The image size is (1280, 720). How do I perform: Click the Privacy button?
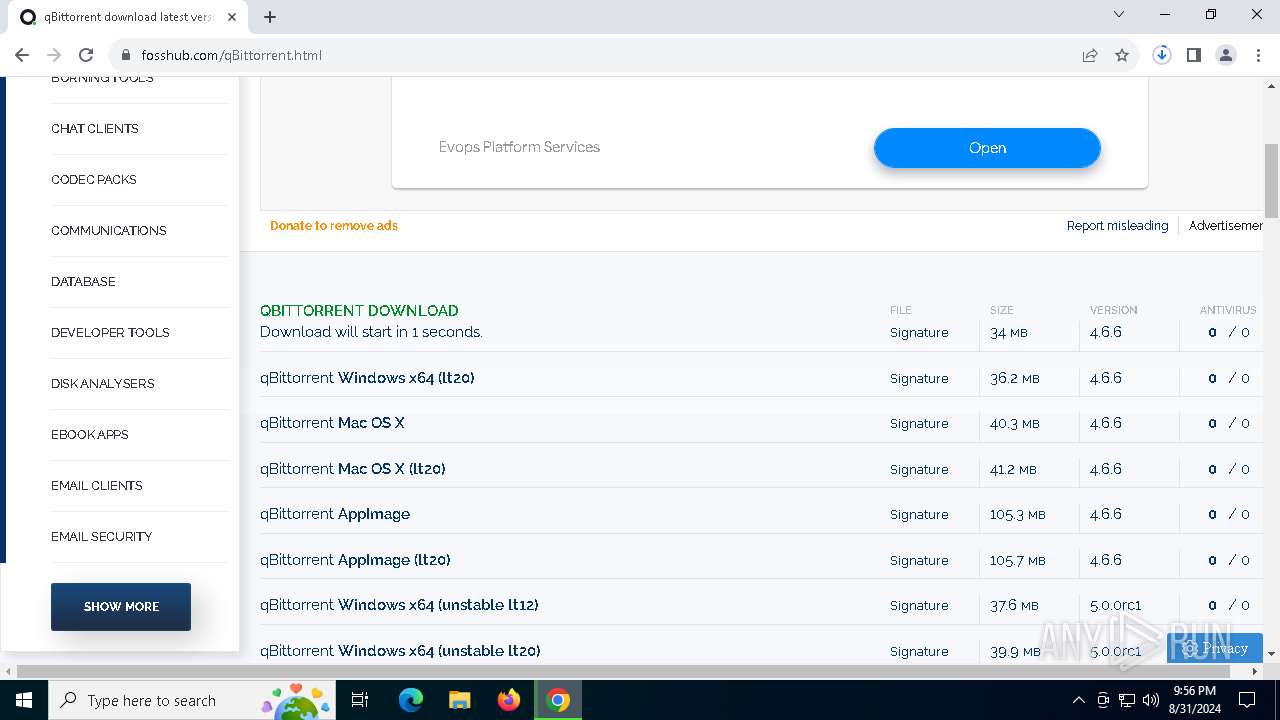tap(1215, 648)
